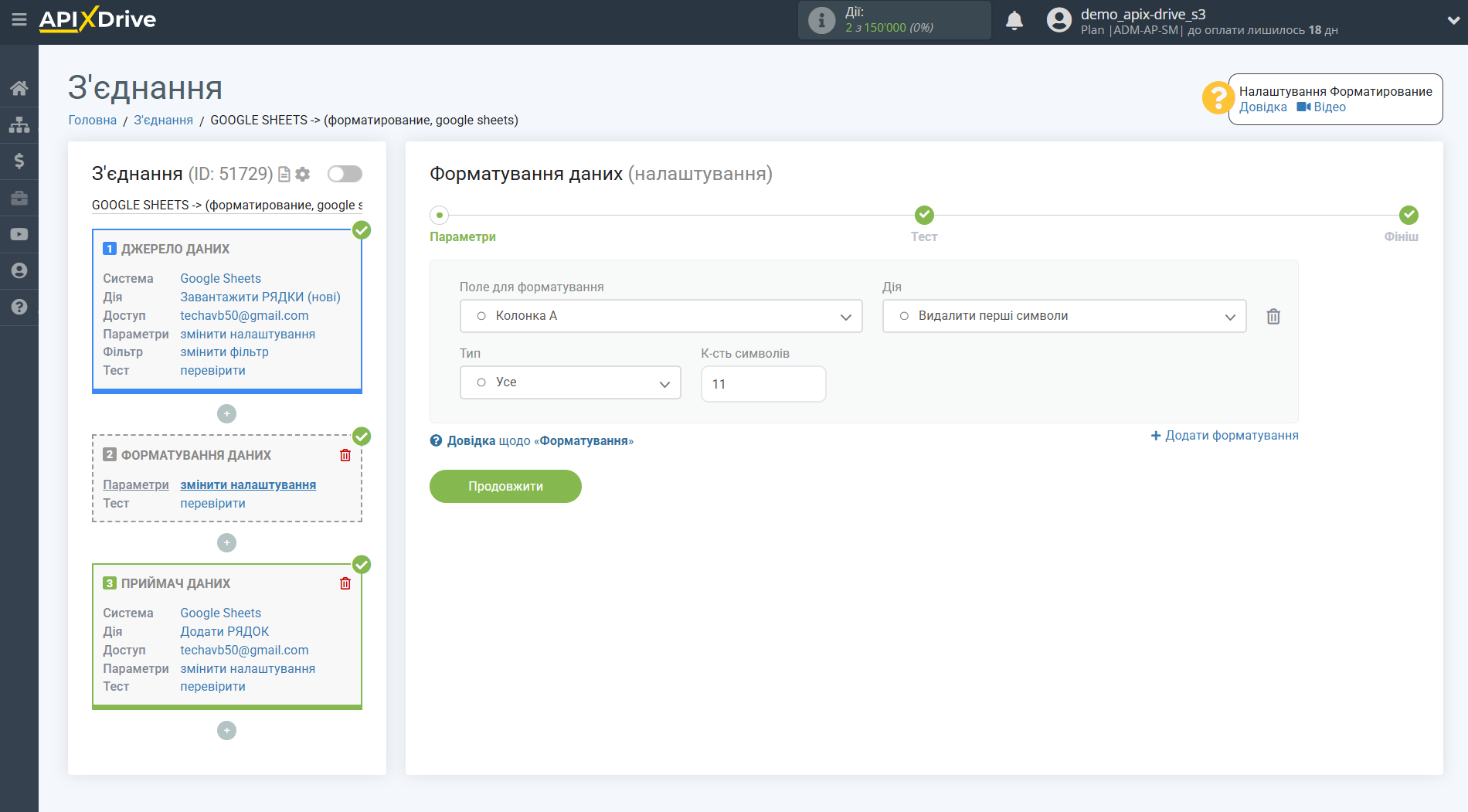Select the Параметри step indicator
This screenshot has height=812, width=1468.
coord(440,215)
